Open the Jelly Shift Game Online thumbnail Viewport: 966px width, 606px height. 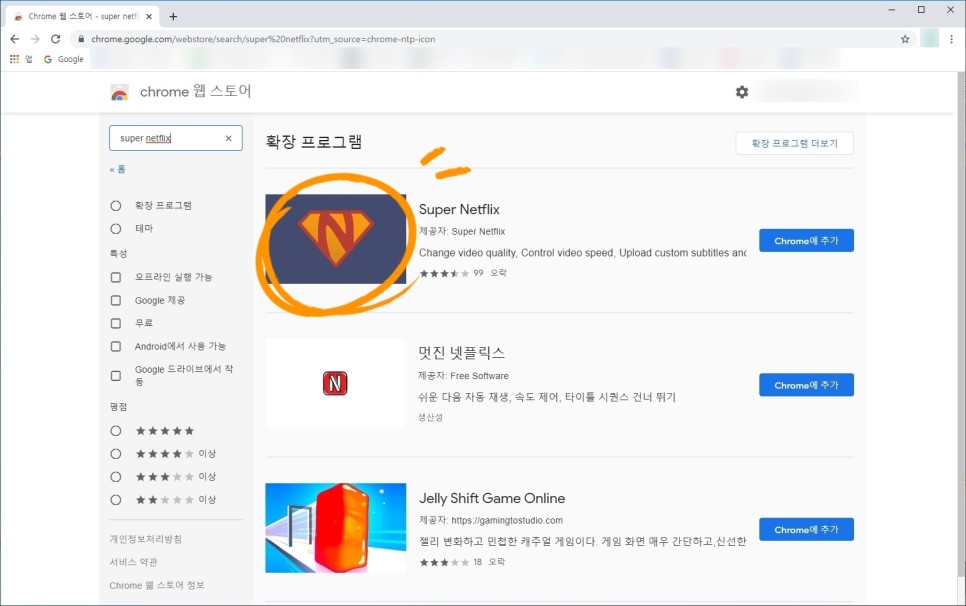click(x=336, y=528)
